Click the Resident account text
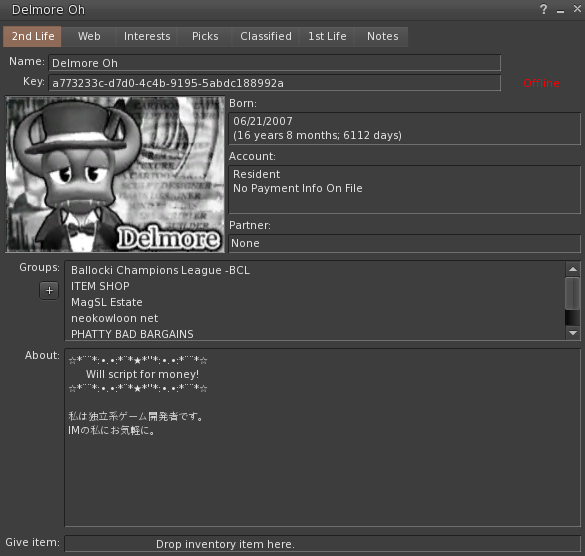 pyautogui.click(x=256, y=174)
